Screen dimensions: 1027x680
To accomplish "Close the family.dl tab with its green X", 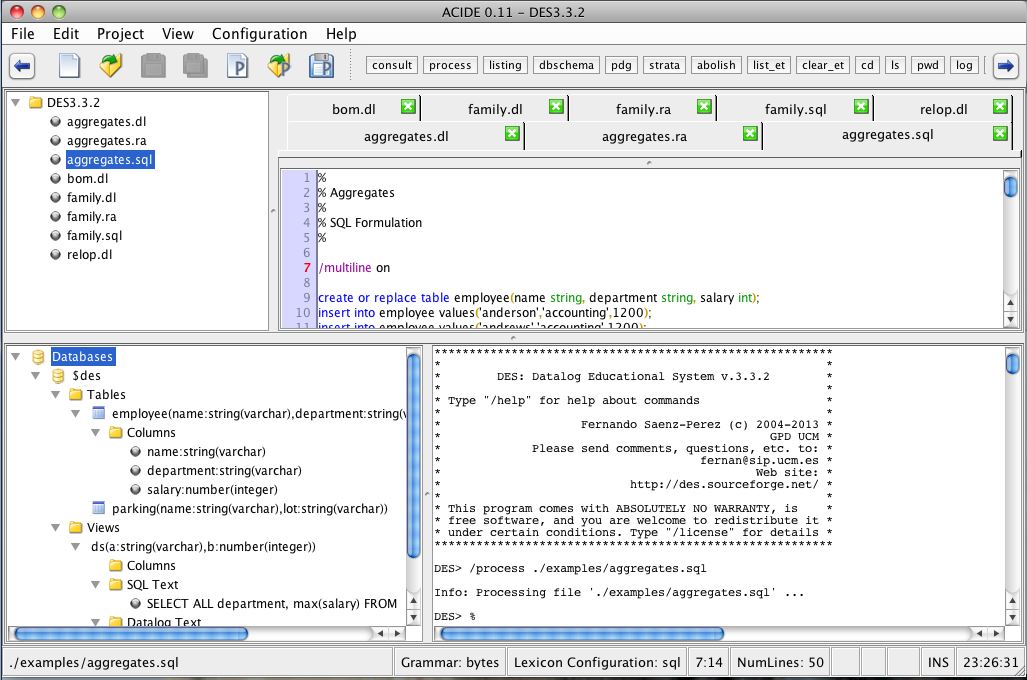I will tap(556, 106).
